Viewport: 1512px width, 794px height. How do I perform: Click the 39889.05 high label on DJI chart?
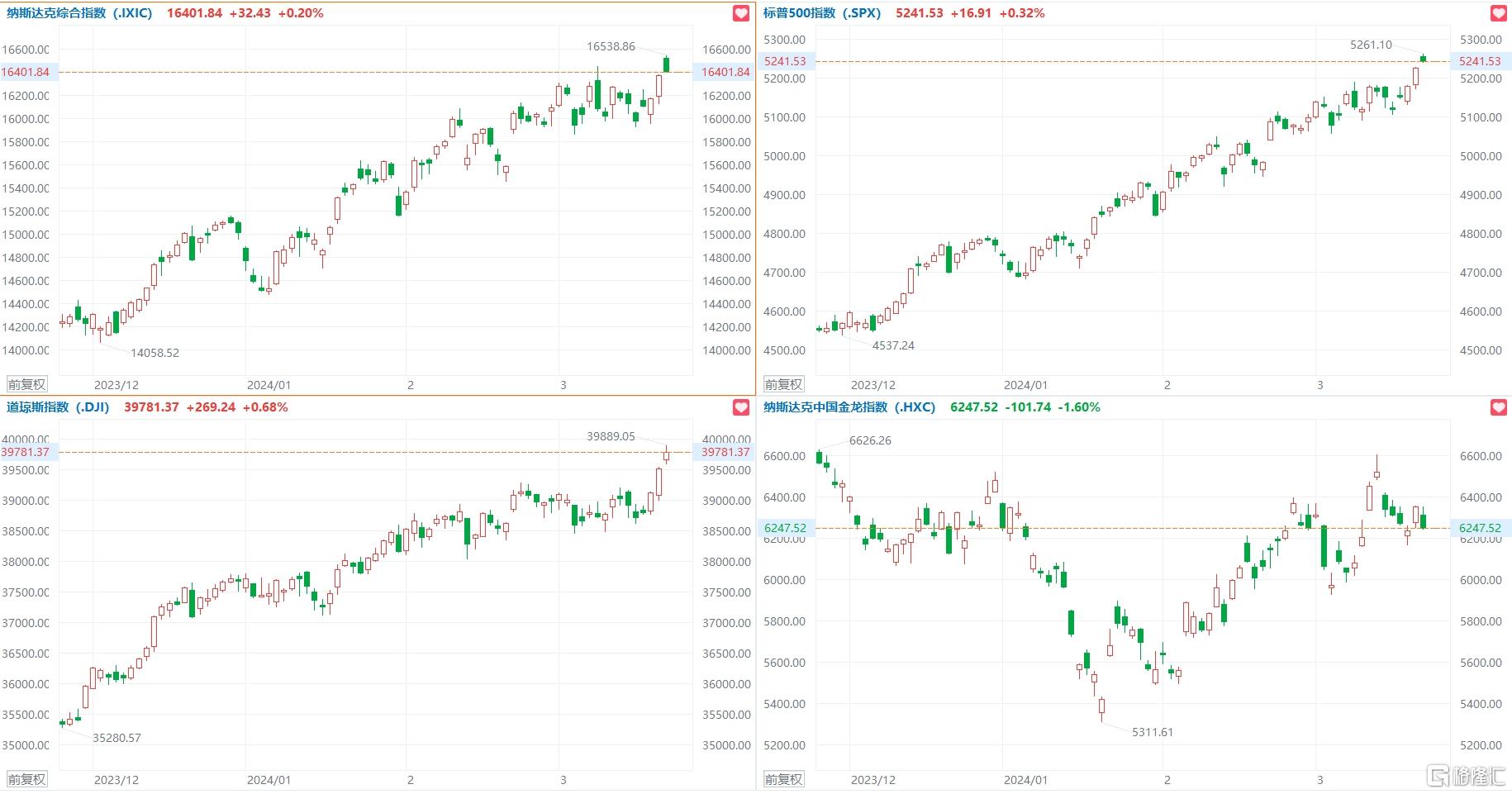click(611, 436)
